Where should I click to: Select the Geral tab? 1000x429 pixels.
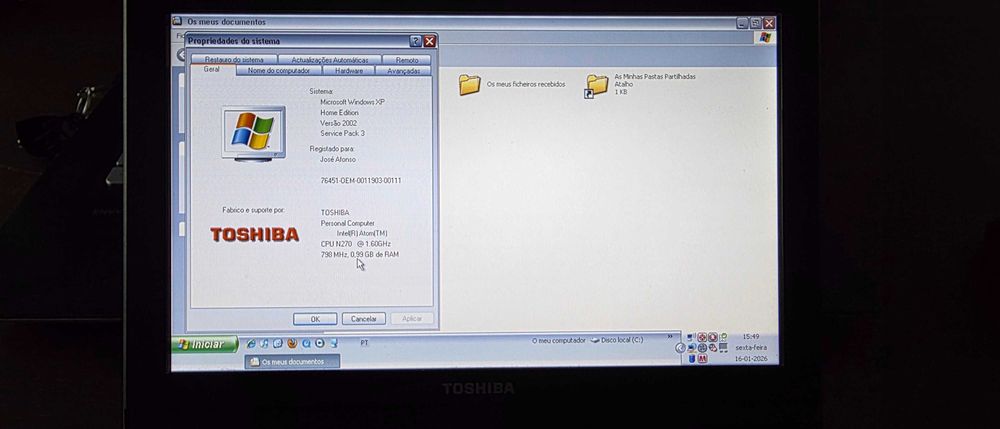click(x=212, y=69)
